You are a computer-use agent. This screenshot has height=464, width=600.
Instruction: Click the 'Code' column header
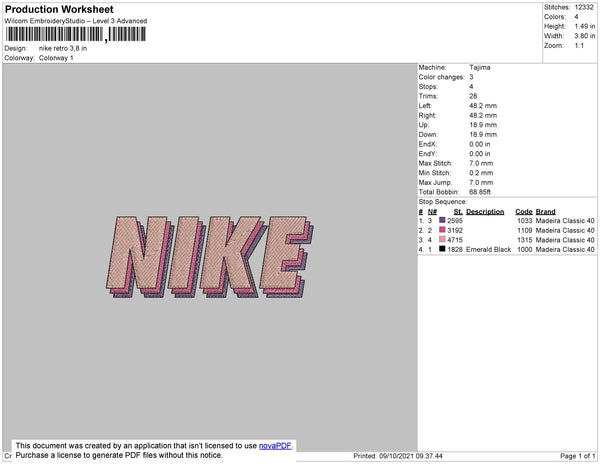524,212
